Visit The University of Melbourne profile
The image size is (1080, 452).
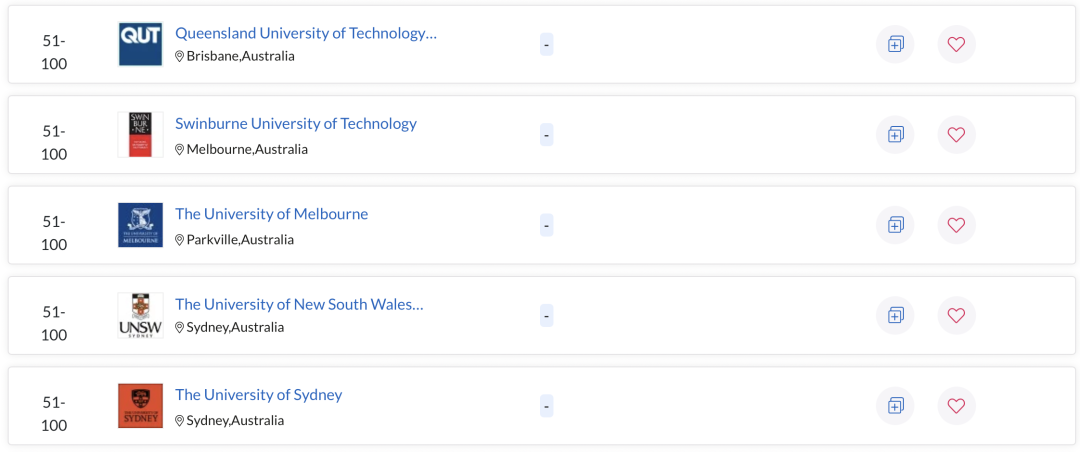point(271,214)
